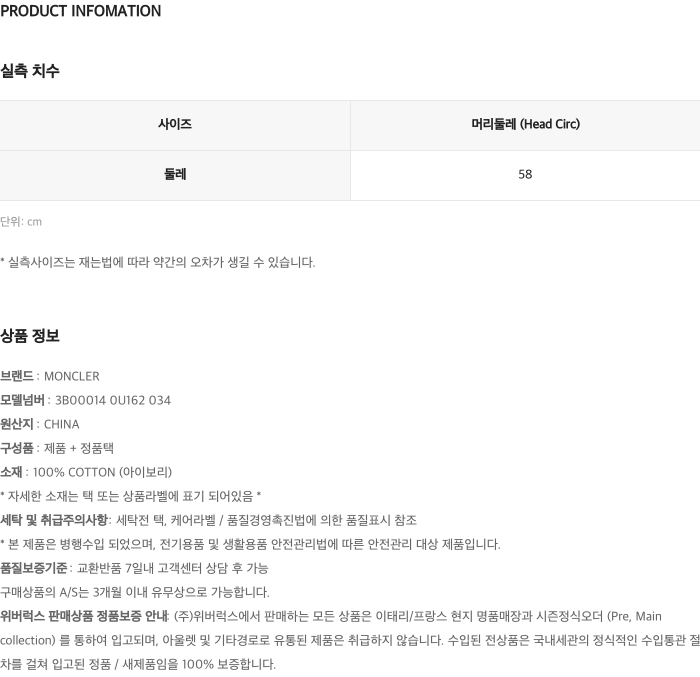Click the 원산지 CHINA line
Viewport: 700px width, 677px height.
(x=40, y=424)
